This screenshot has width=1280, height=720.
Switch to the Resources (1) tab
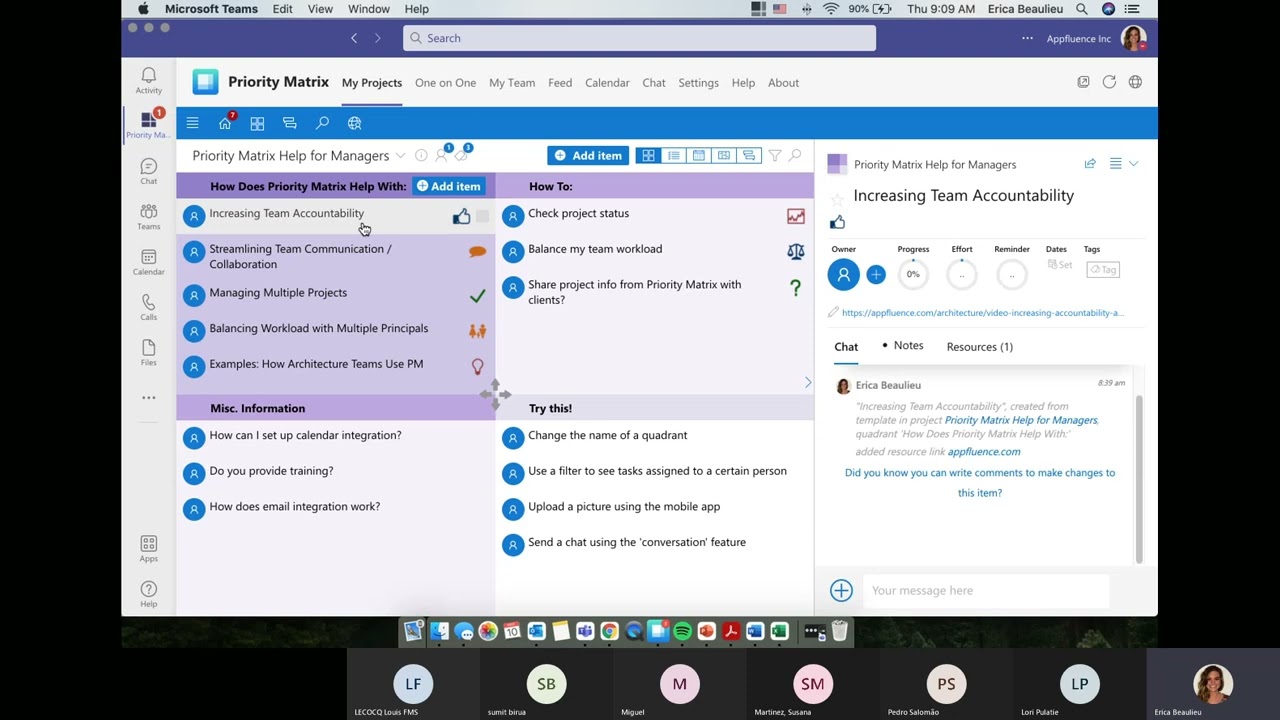[x=979, y=347]
